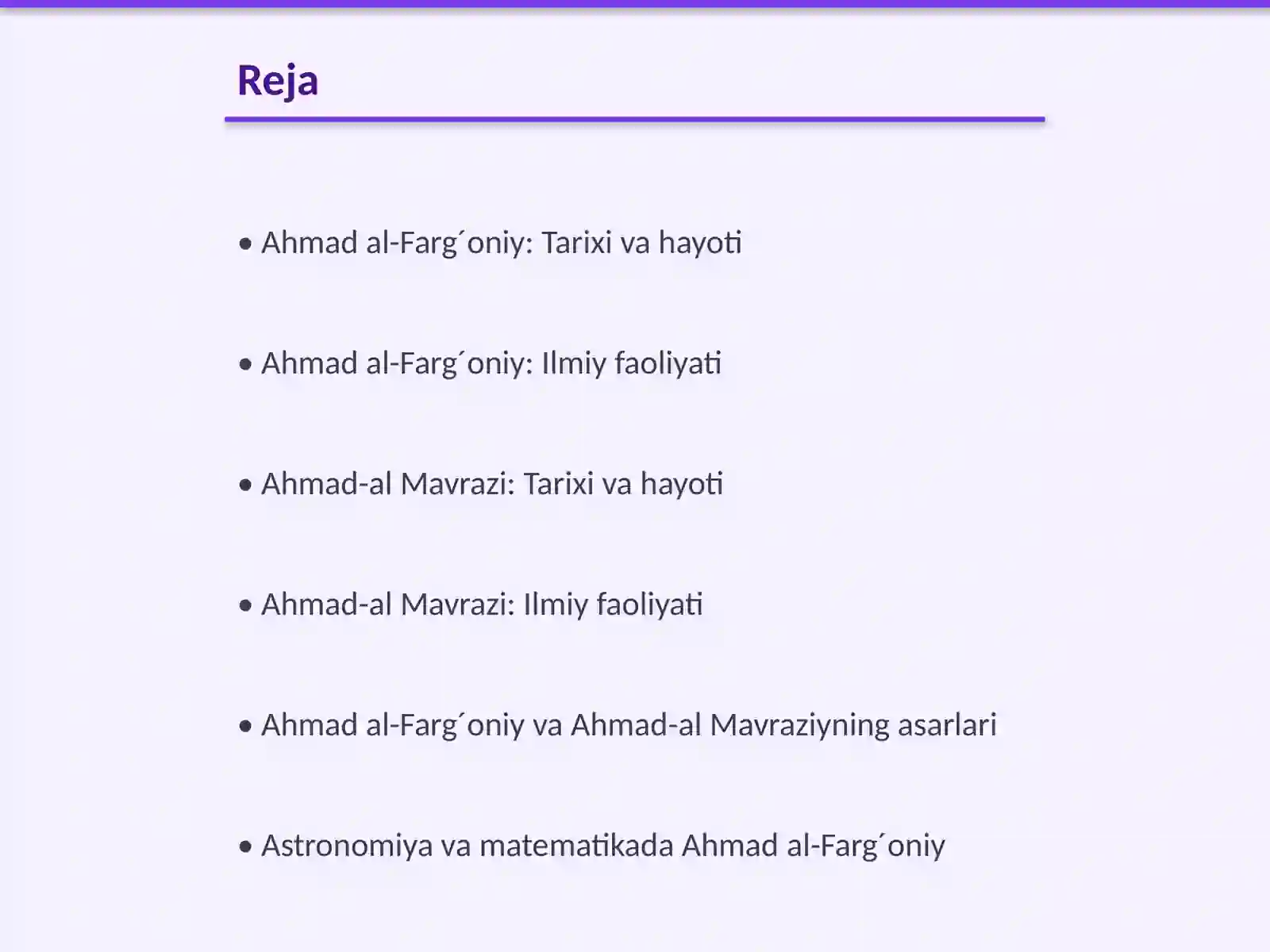Click the bullet dot before the first agenda item
The width and height of the screenshot is (1270, 952).
245,244
